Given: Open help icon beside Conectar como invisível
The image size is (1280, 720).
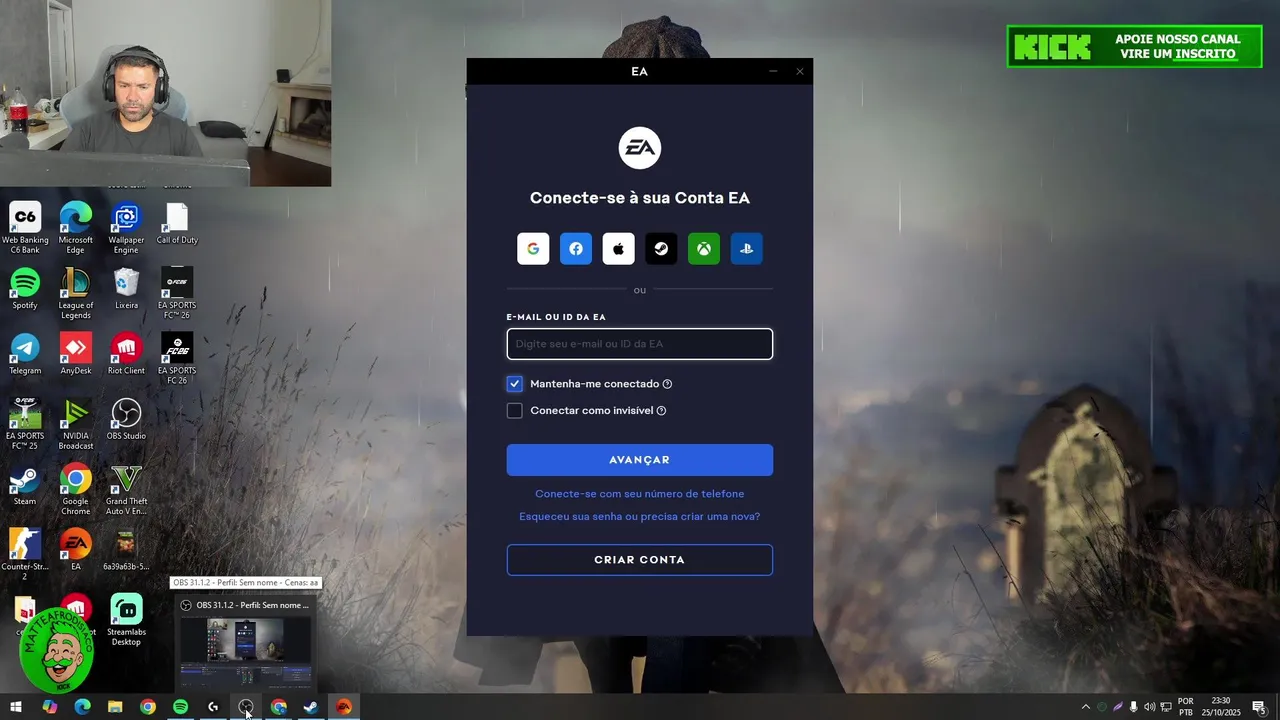Looking at the screenshot, I should [x=661, y=411].
